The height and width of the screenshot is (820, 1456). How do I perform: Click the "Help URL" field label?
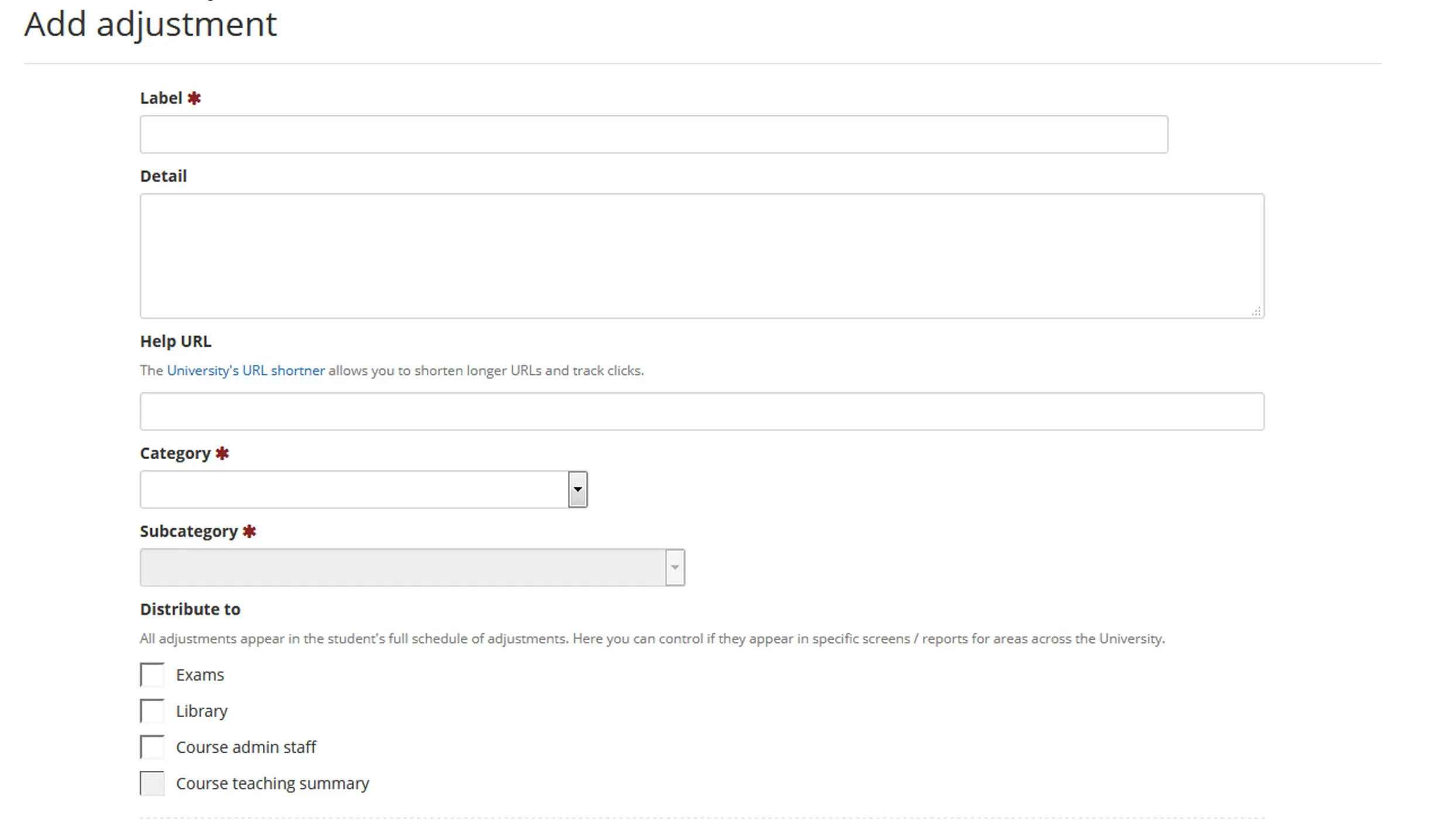(x=176, y=341)
